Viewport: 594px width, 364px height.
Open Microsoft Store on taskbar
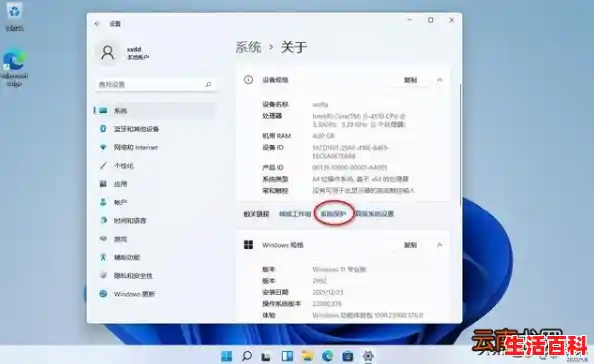(x=348, y=356)
